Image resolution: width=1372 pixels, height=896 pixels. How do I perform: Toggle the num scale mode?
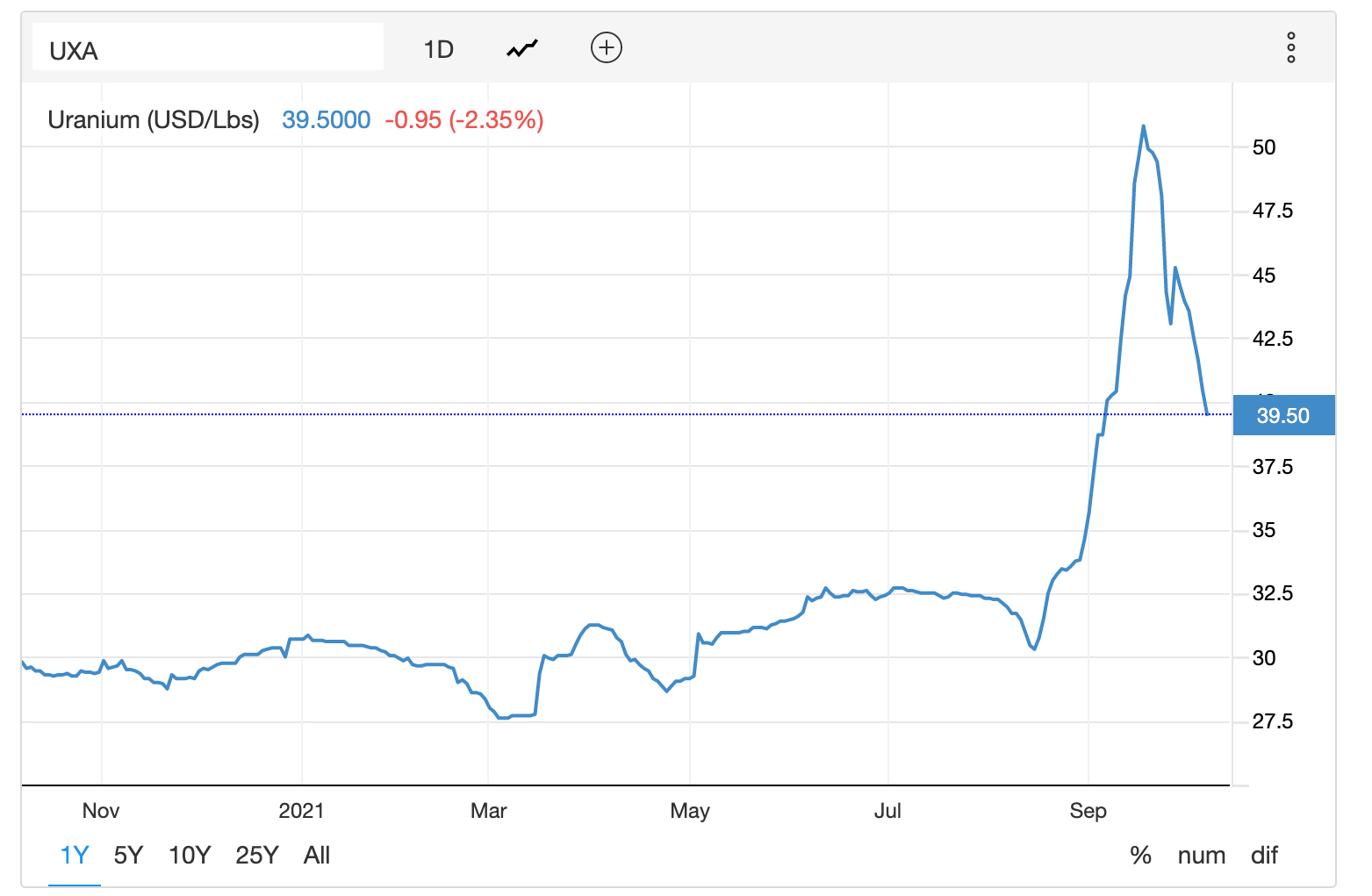click(1201, 855)
